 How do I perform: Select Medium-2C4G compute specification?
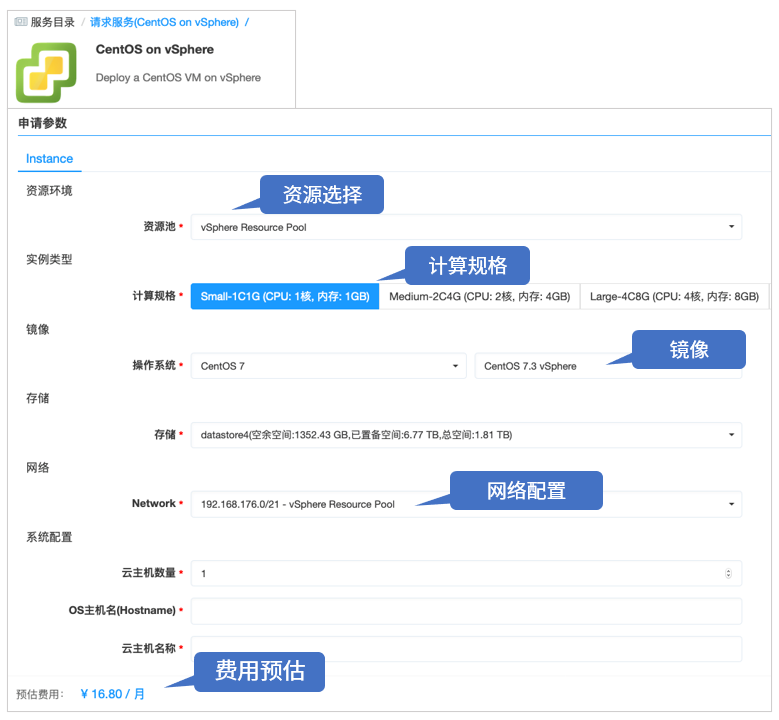tap(479, 296)
